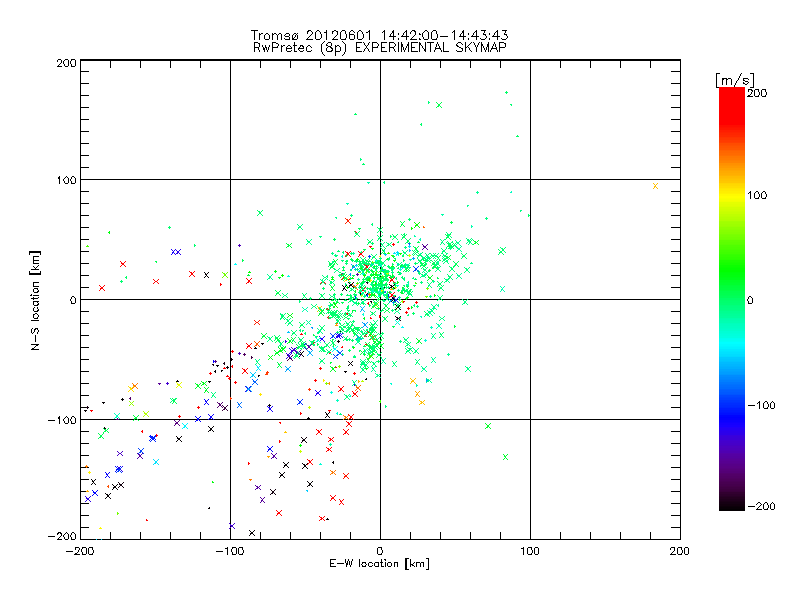Screen dimensions: 800x600
Task: Select the '0' tick label on the N-S axis
Action: pyautogui.click(x=72, y=300)
